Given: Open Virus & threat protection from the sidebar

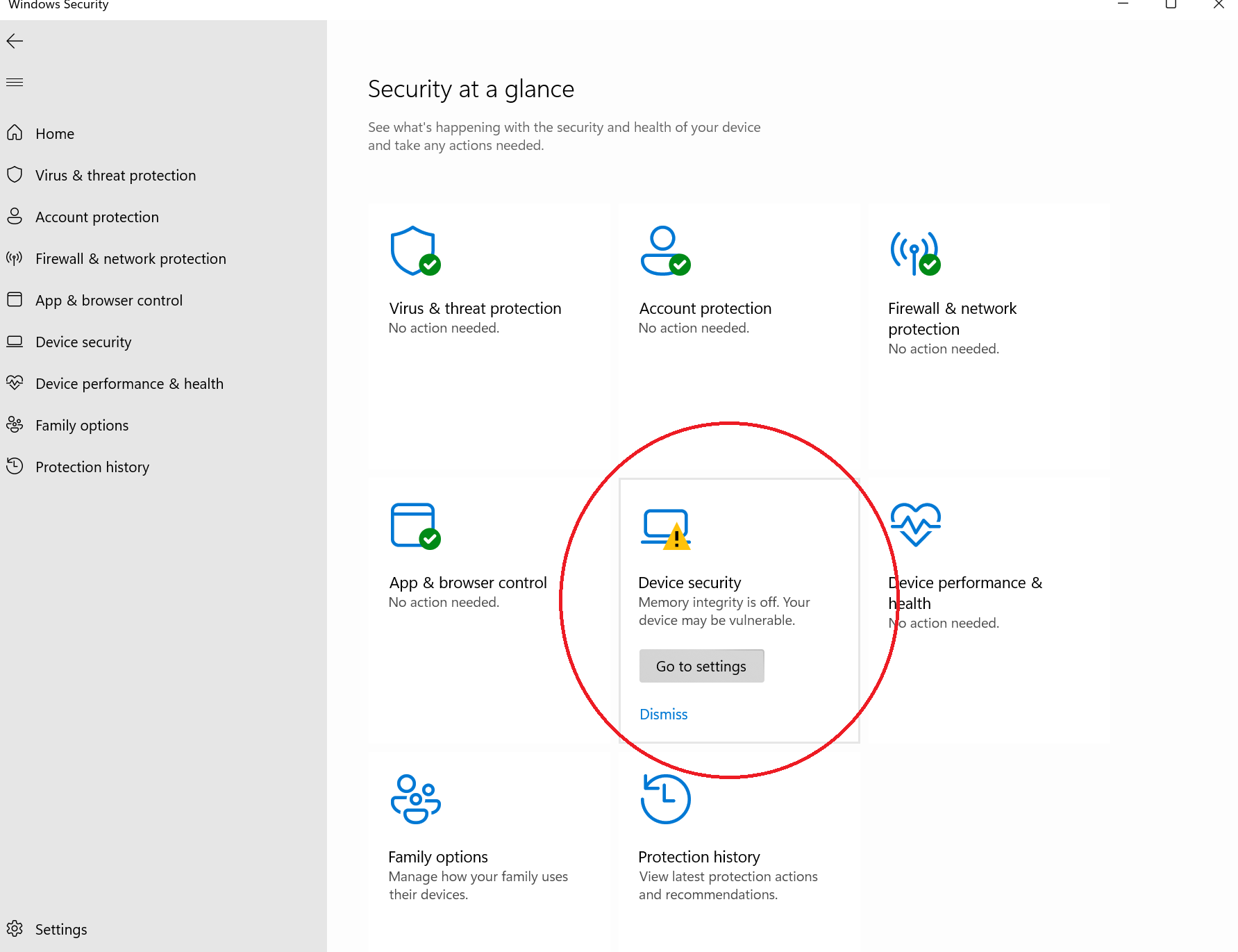Looking at the screenshot, I should pyautogui.click(x=115, y=175).
